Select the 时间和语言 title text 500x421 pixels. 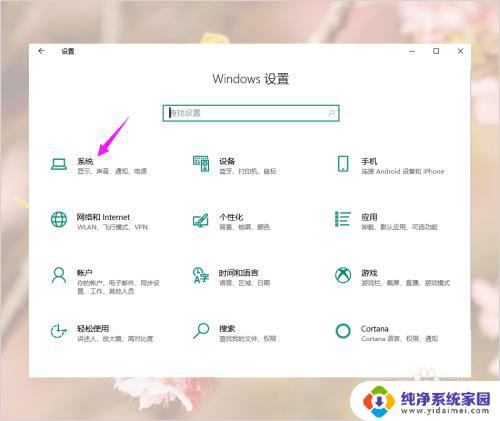point(239,273)
